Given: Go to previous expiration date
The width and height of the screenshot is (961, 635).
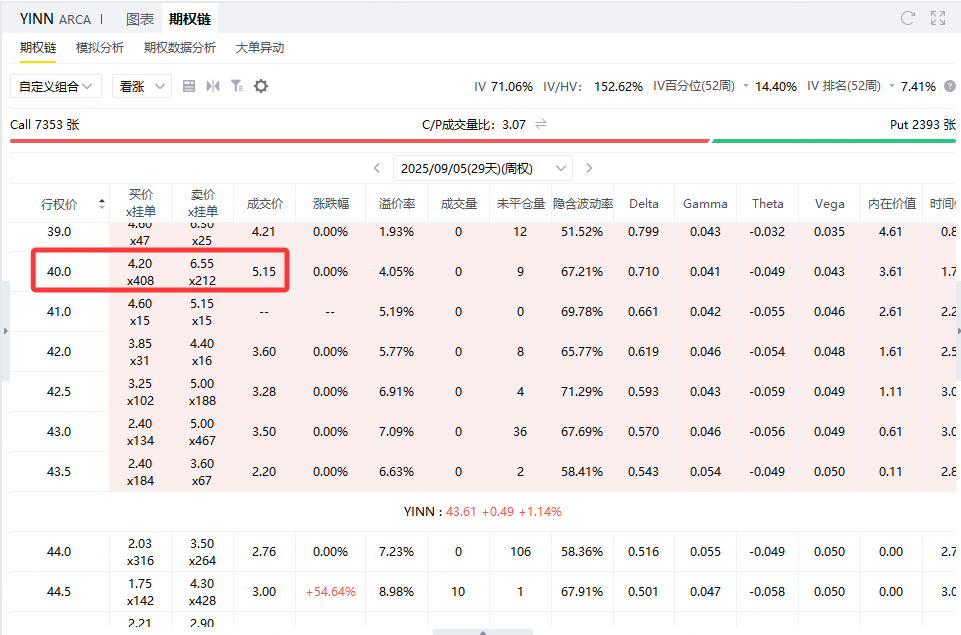Looking at the screenshot, I should [x=377, y=168].
